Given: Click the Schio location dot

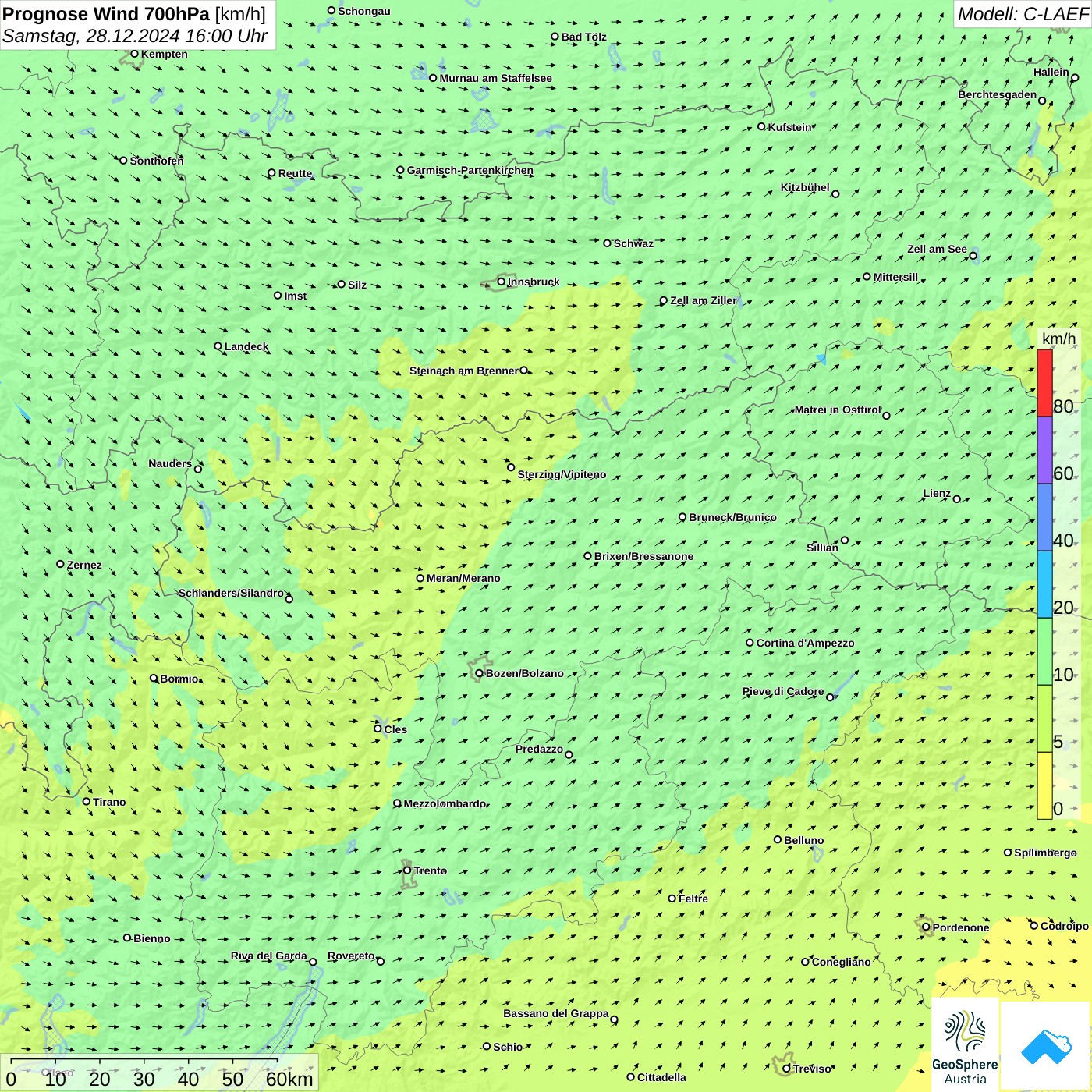Looking at the screenshot, I should (x=487, y=1047).
